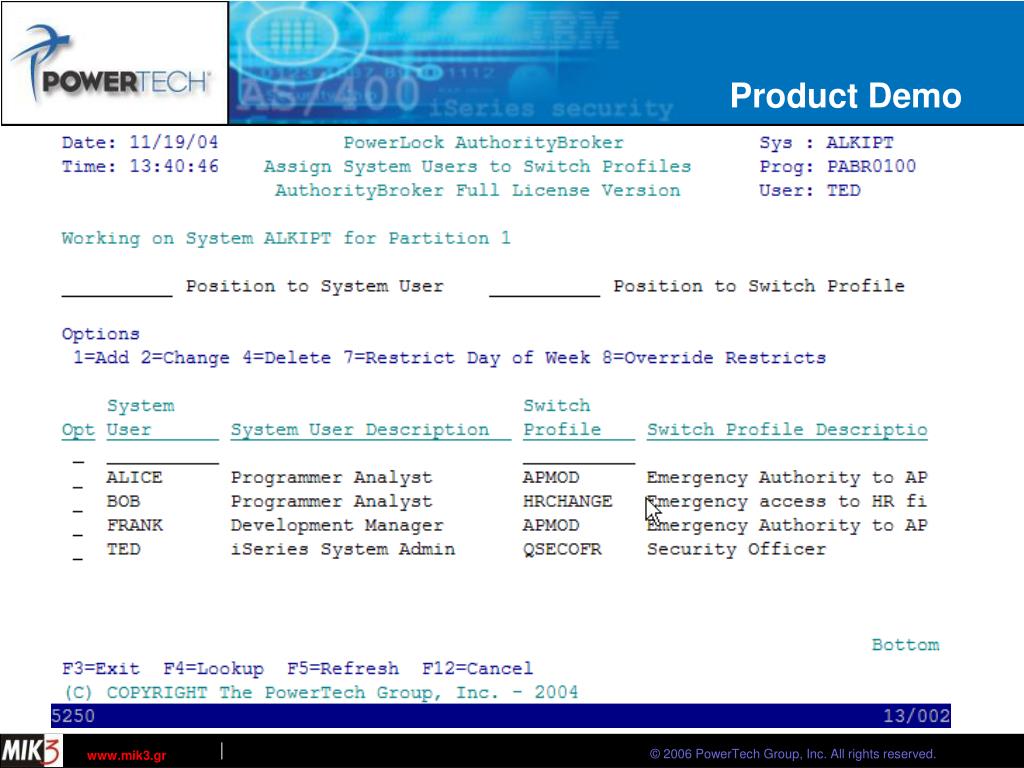This screenshot has height=768, width=1024.
Task: Click F12=Cancel function key
Action: (477, 669)
